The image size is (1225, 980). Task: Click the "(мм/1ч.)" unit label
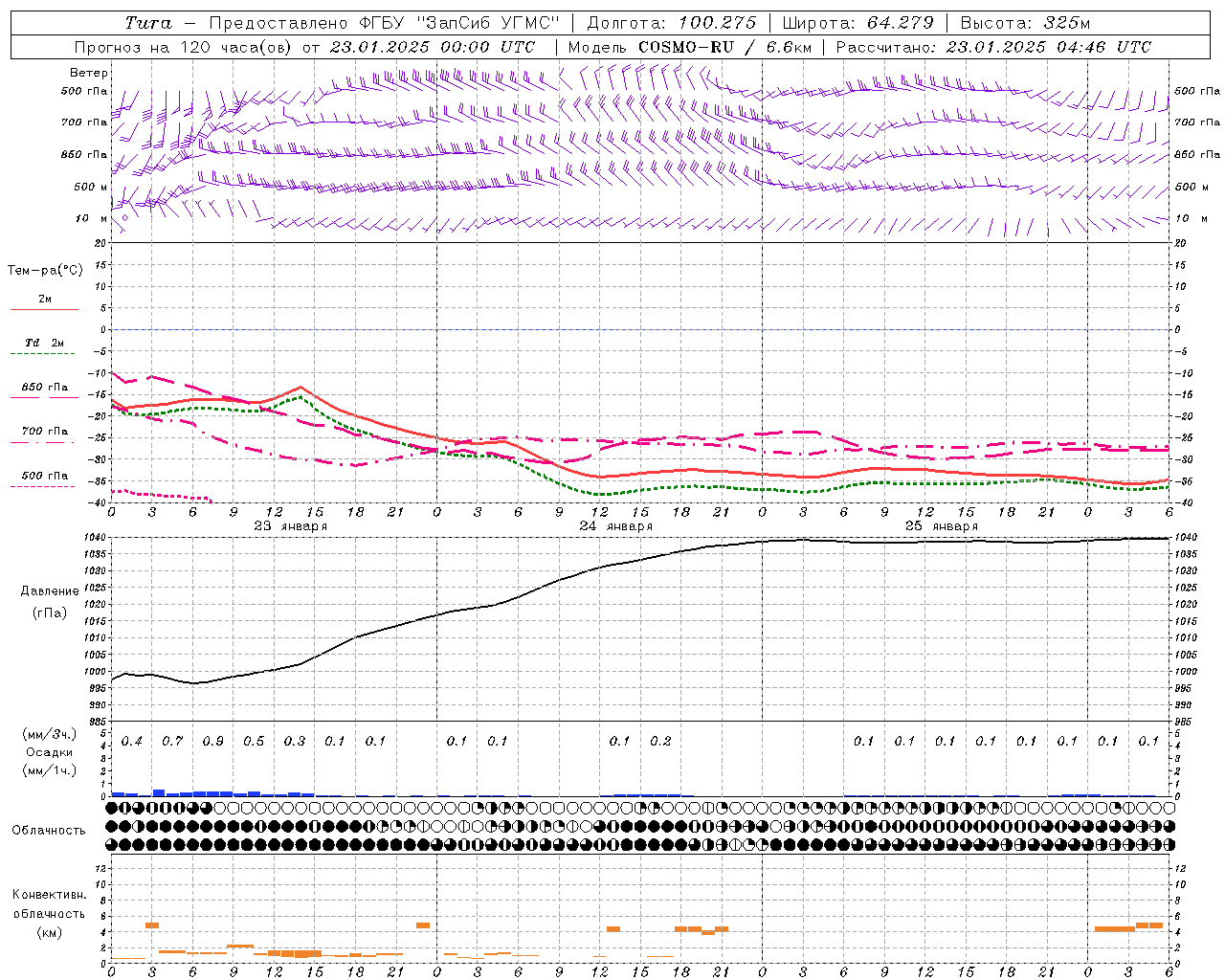(49, 770)
